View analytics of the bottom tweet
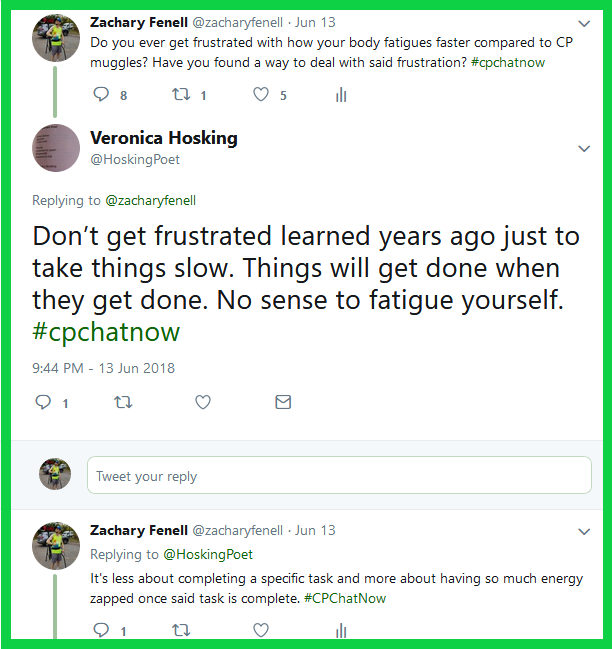 coord(341,630)
